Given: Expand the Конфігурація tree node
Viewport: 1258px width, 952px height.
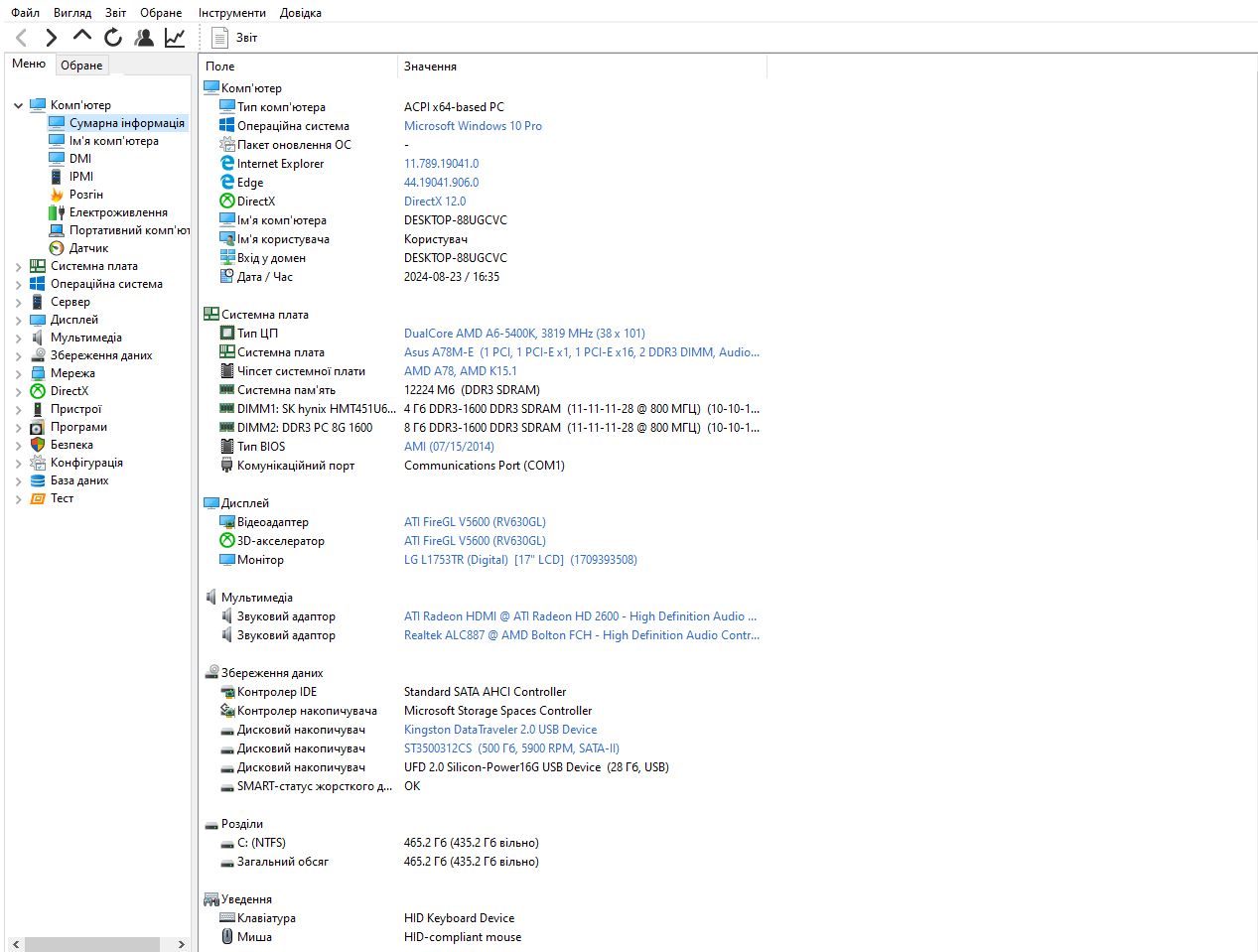Looking at the screenshot, I should 18,463.
